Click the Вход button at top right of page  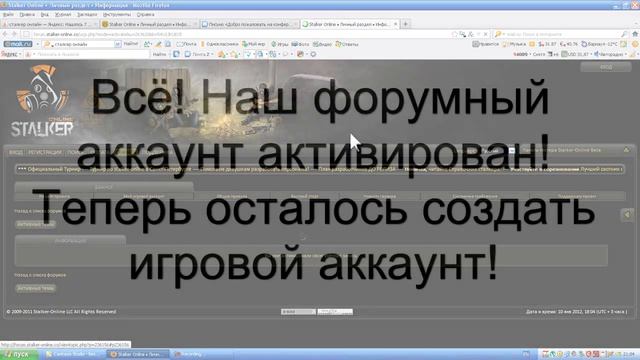[x=606, y=67]
